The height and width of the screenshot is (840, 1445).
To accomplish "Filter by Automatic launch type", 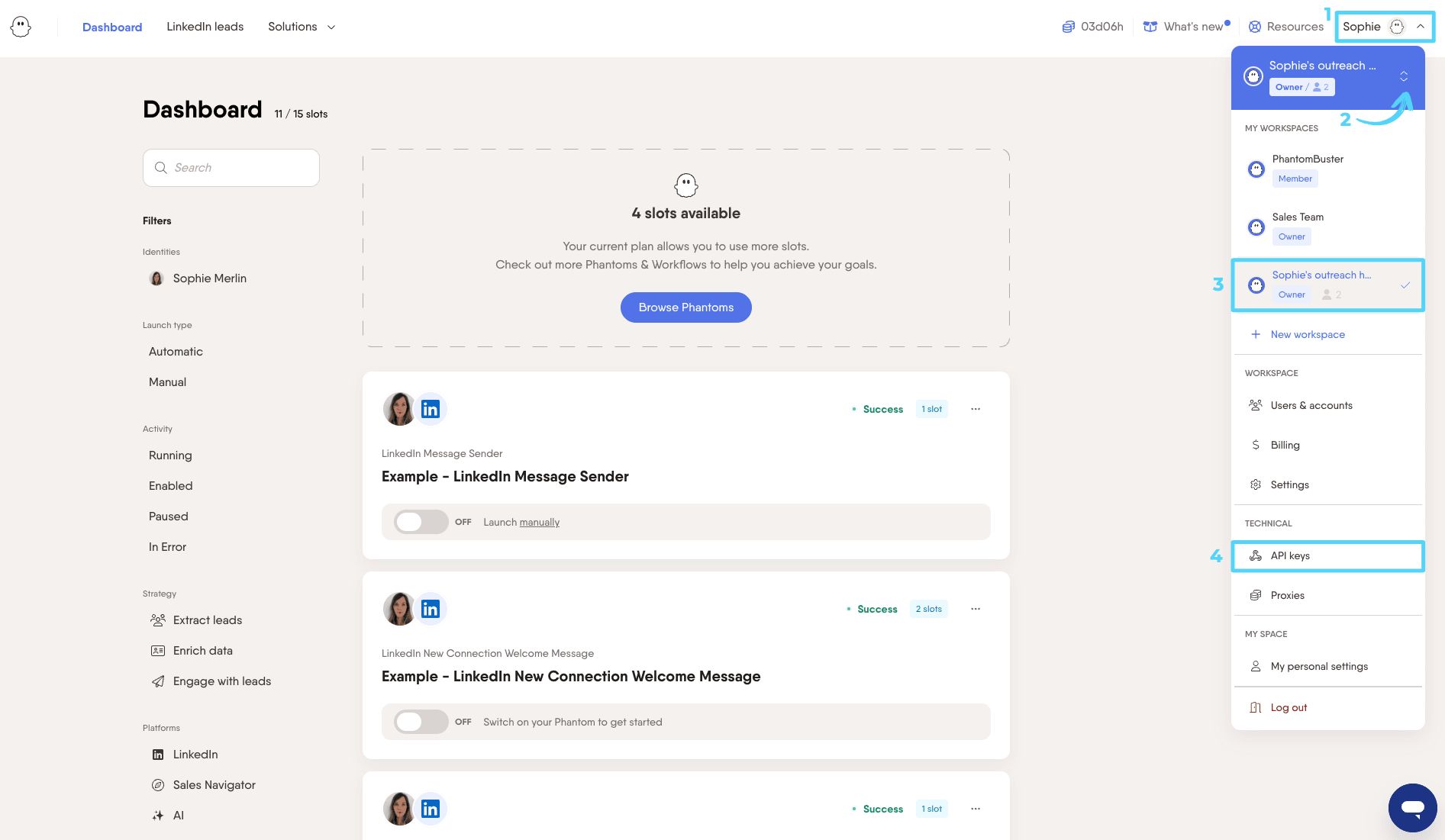I will [x=176, y=352].
